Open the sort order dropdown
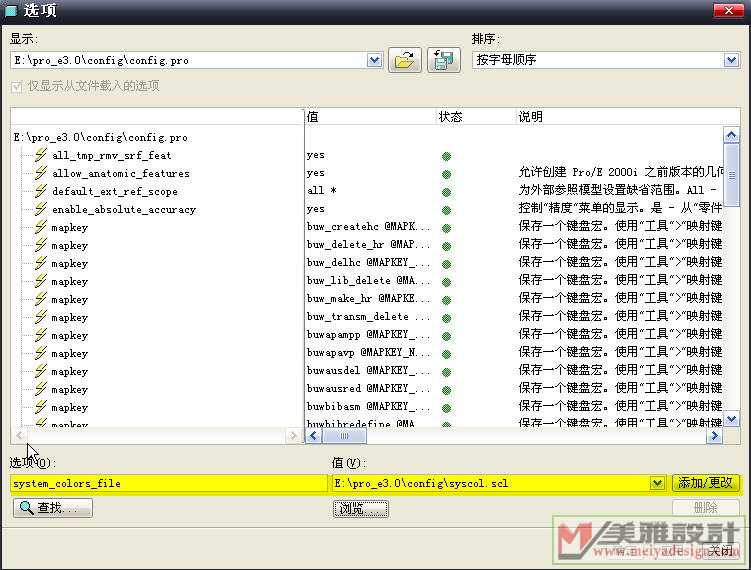This screenshot has height=570, width=751. [731, 60]
